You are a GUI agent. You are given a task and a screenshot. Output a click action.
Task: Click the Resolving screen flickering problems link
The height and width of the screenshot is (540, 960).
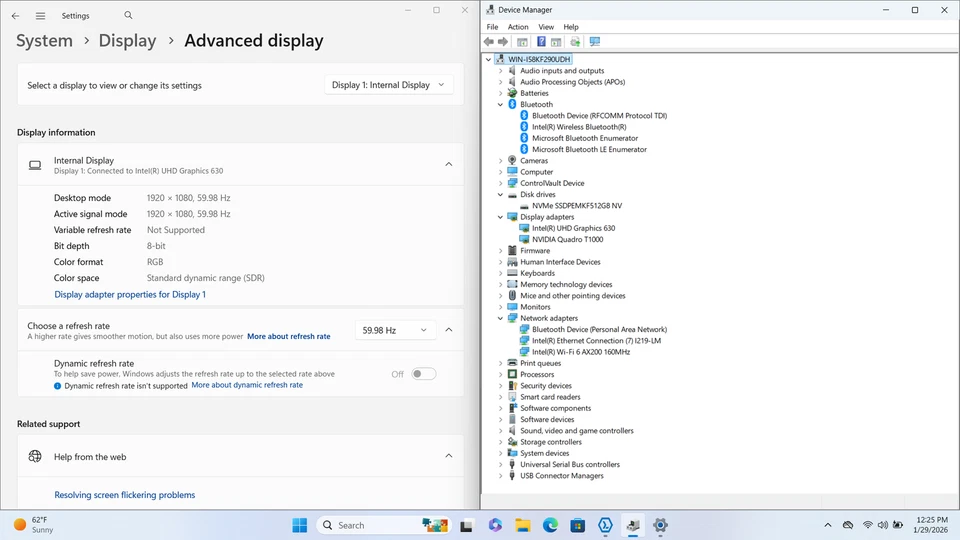coord(125,495)
